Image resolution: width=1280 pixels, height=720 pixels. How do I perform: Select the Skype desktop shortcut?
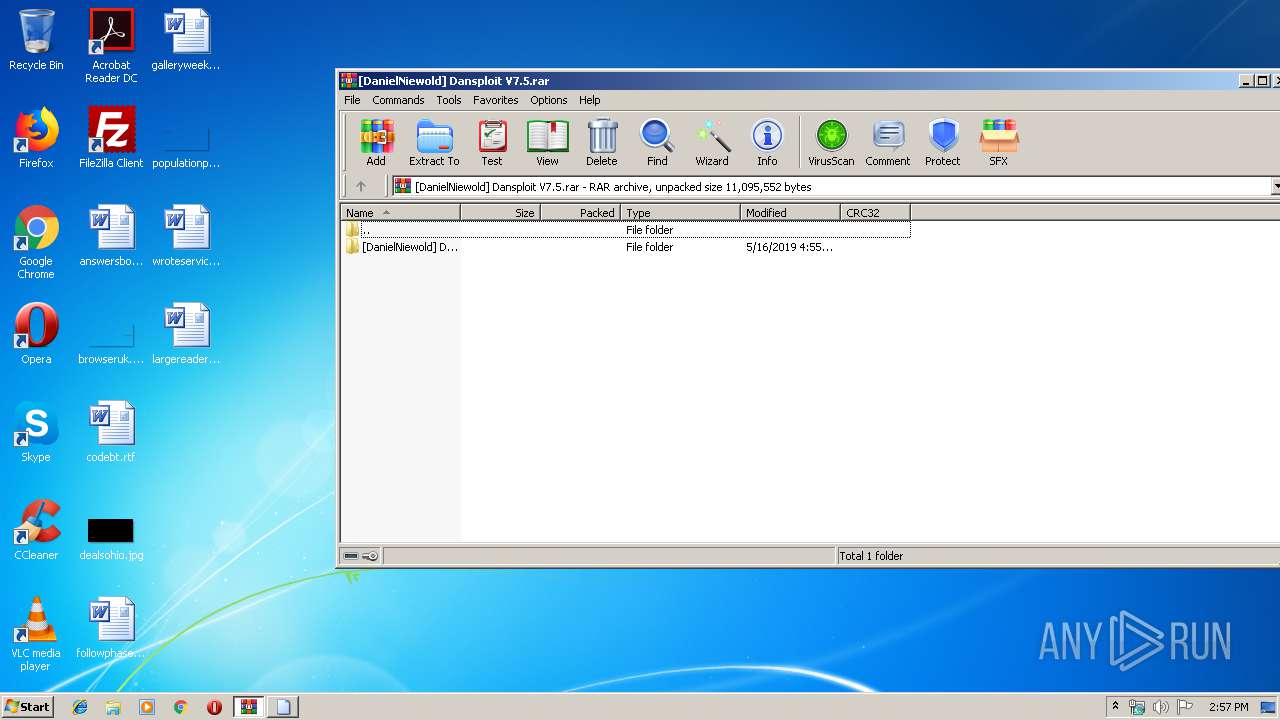pos(36,432)
